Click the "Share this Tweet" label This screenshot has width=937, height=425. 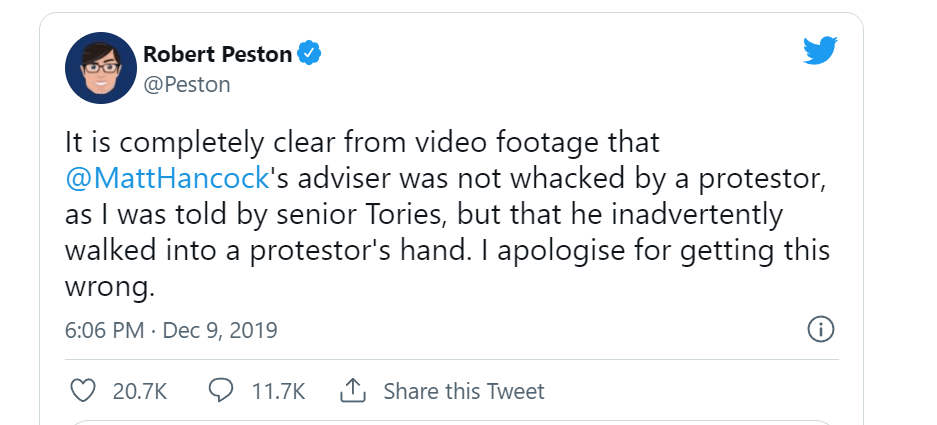pyautogui.click(x=464, y=391)
